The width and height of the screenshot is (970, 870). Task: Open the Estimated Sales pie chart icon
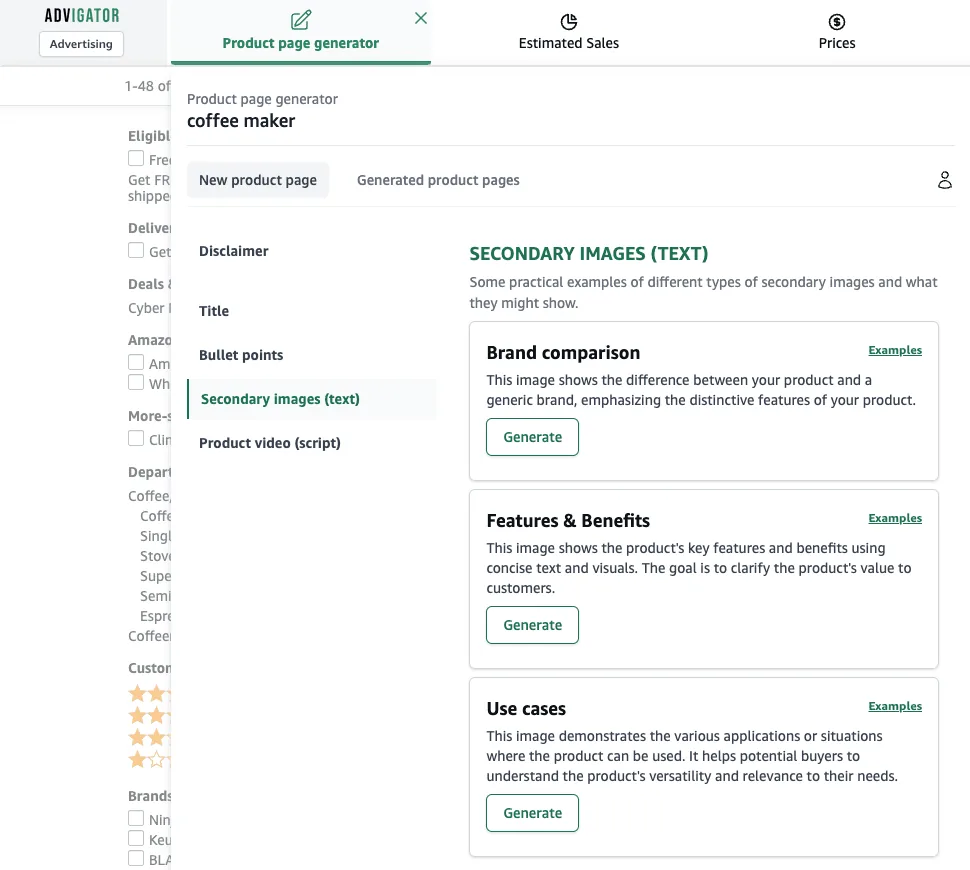tap(569, 22)
